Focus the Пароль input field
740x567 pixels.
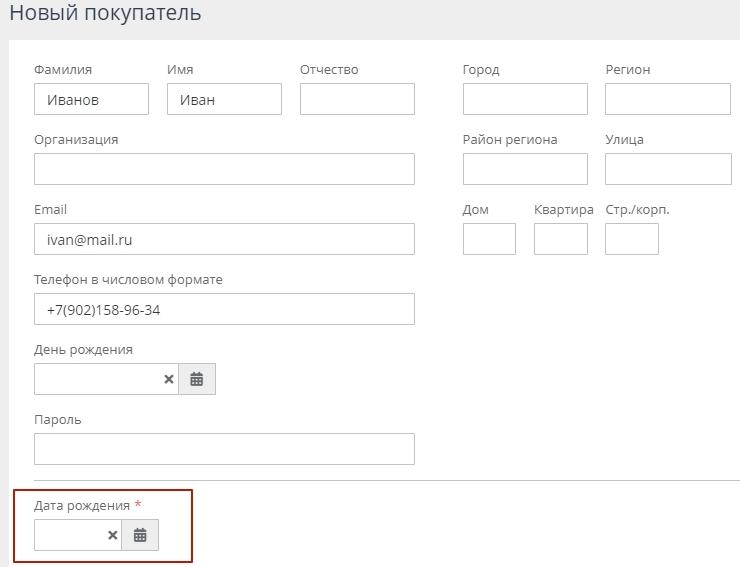224,449
